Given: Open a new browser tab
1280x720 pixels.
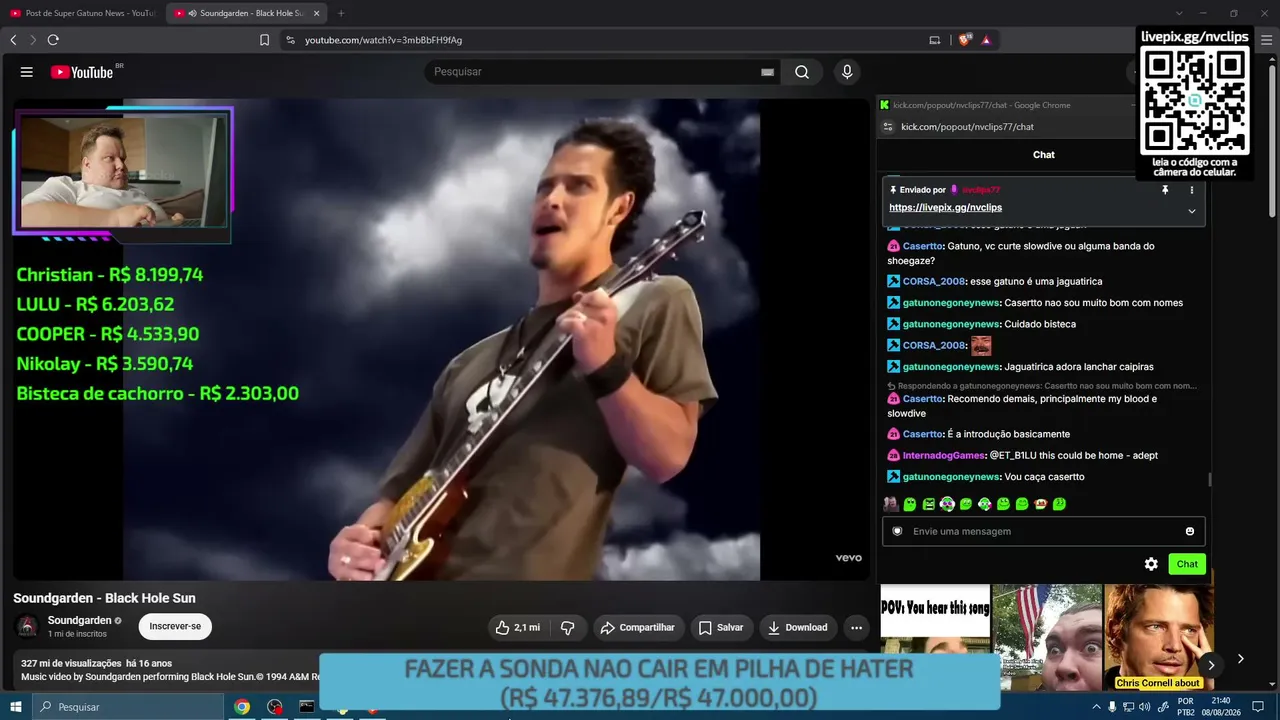Looking at the screenshot, I should point(341,13).
